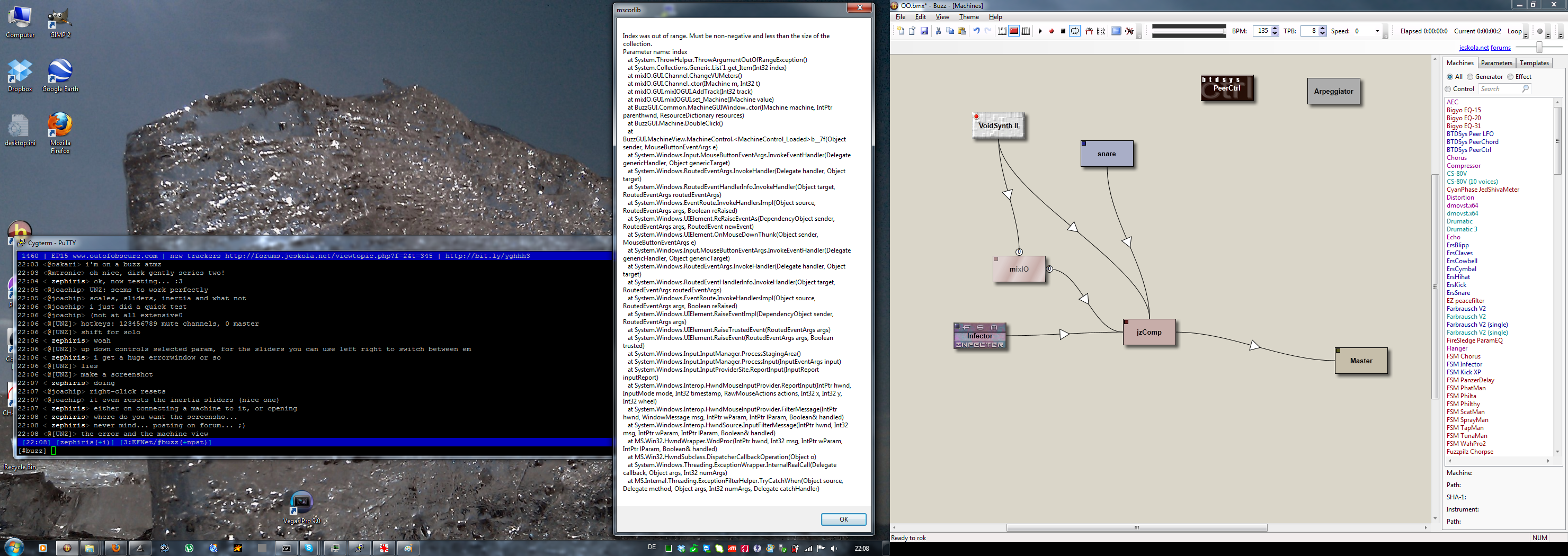Select the Generator radio button
The width and height of the screenshot is (1568, 556).
coord(1470,77)
